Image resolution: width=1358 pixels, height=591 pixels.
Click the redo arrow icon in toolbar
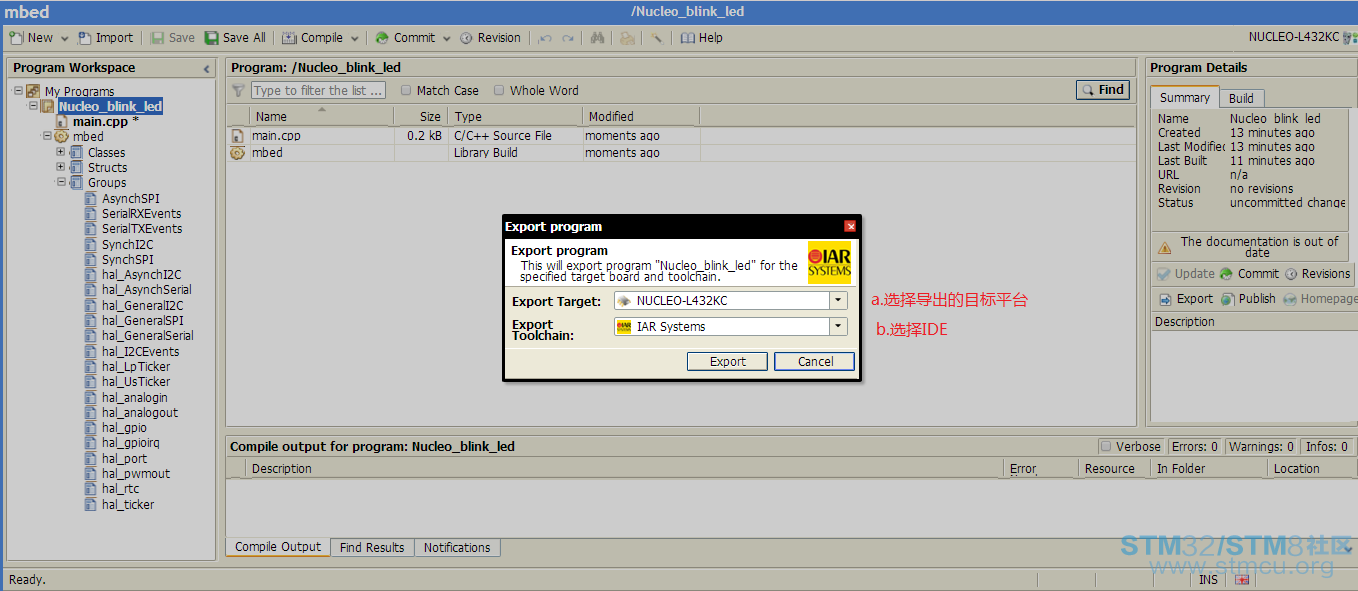pyautogui.click(x=568, y=38)
